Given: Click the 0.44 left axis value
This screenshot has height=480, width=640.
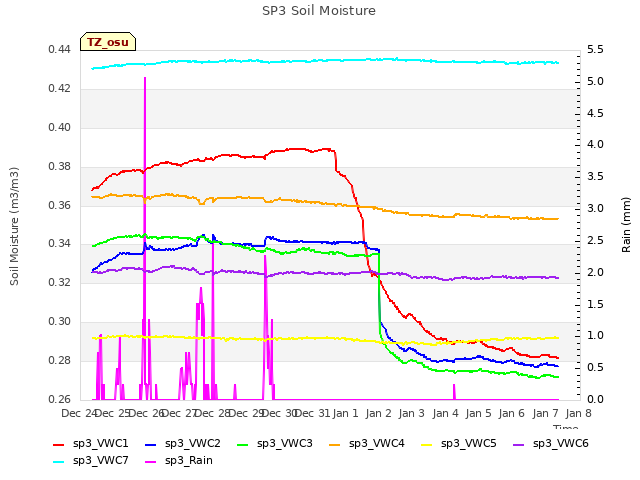Looking at the screenshot, I should tap(60, 49).
